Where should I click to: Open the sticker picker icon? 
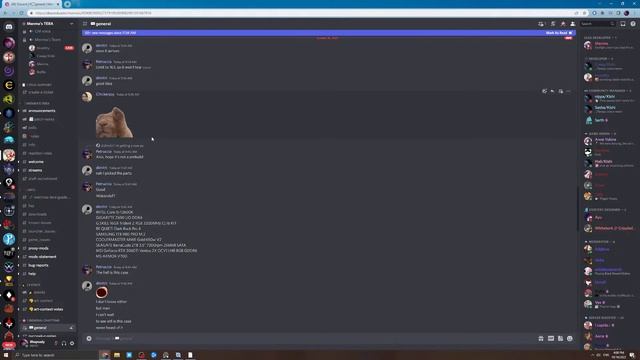(560, 338)
